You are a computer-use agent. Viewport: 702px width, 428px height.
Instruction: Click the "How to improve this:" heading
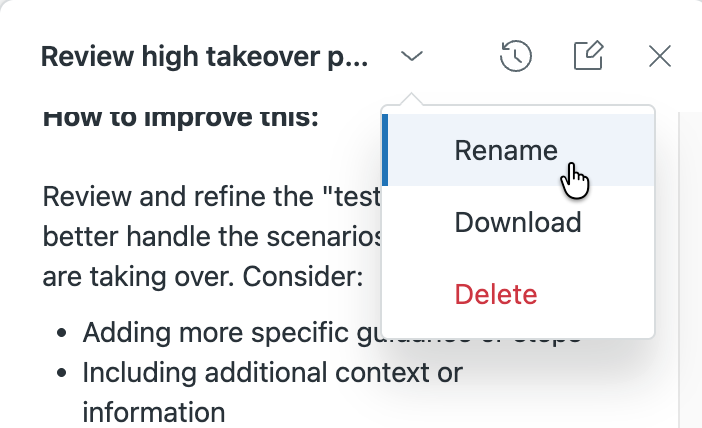pyautogui.click(x=180, y=116)
